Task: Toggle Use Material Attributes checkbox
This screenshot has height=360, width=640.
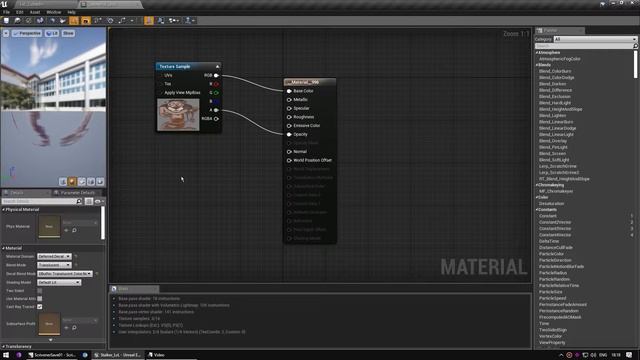Action: [40, 299]
